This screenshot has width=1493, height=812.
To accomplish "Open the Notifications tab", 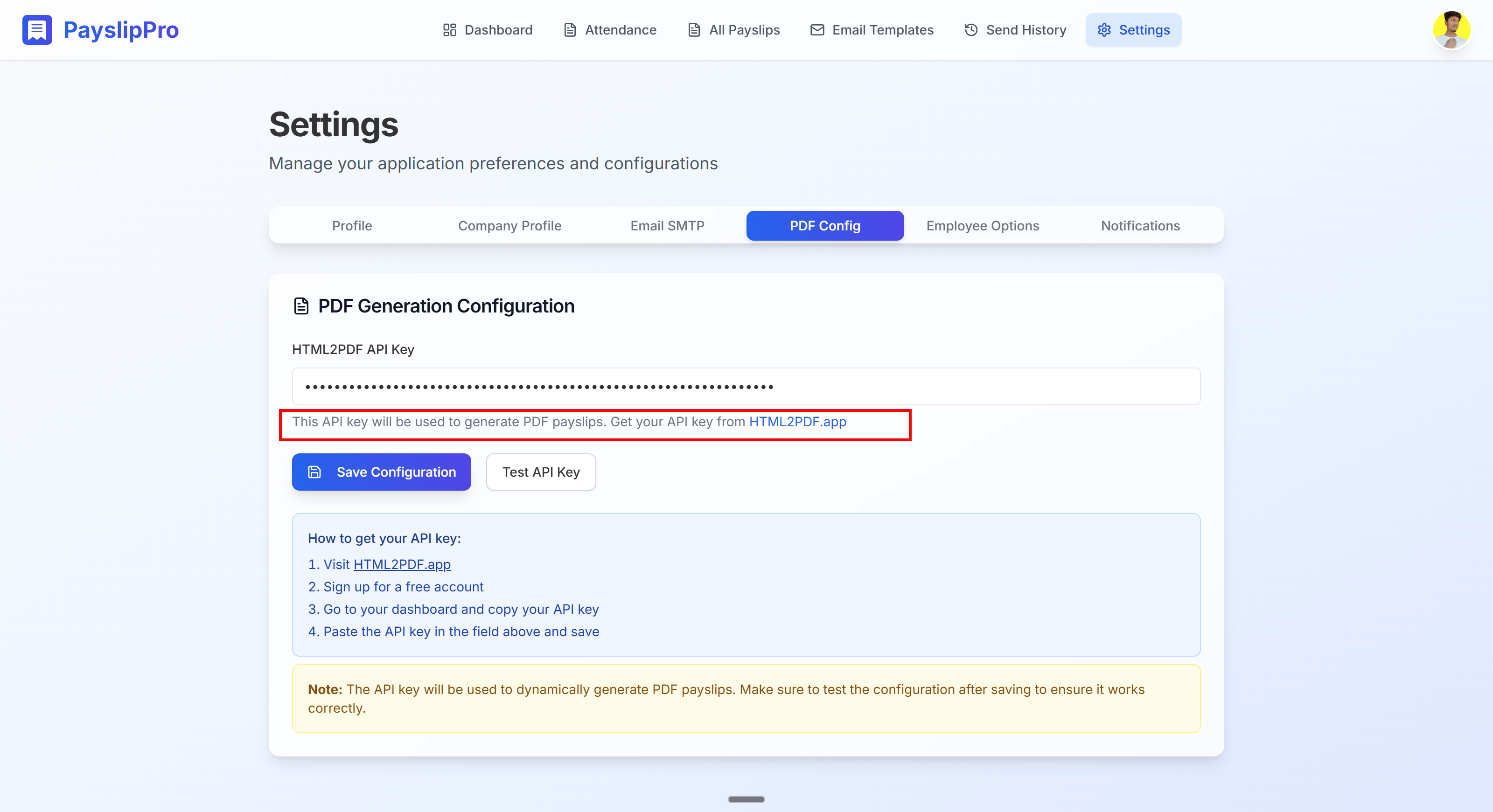I will [1140, 226].
